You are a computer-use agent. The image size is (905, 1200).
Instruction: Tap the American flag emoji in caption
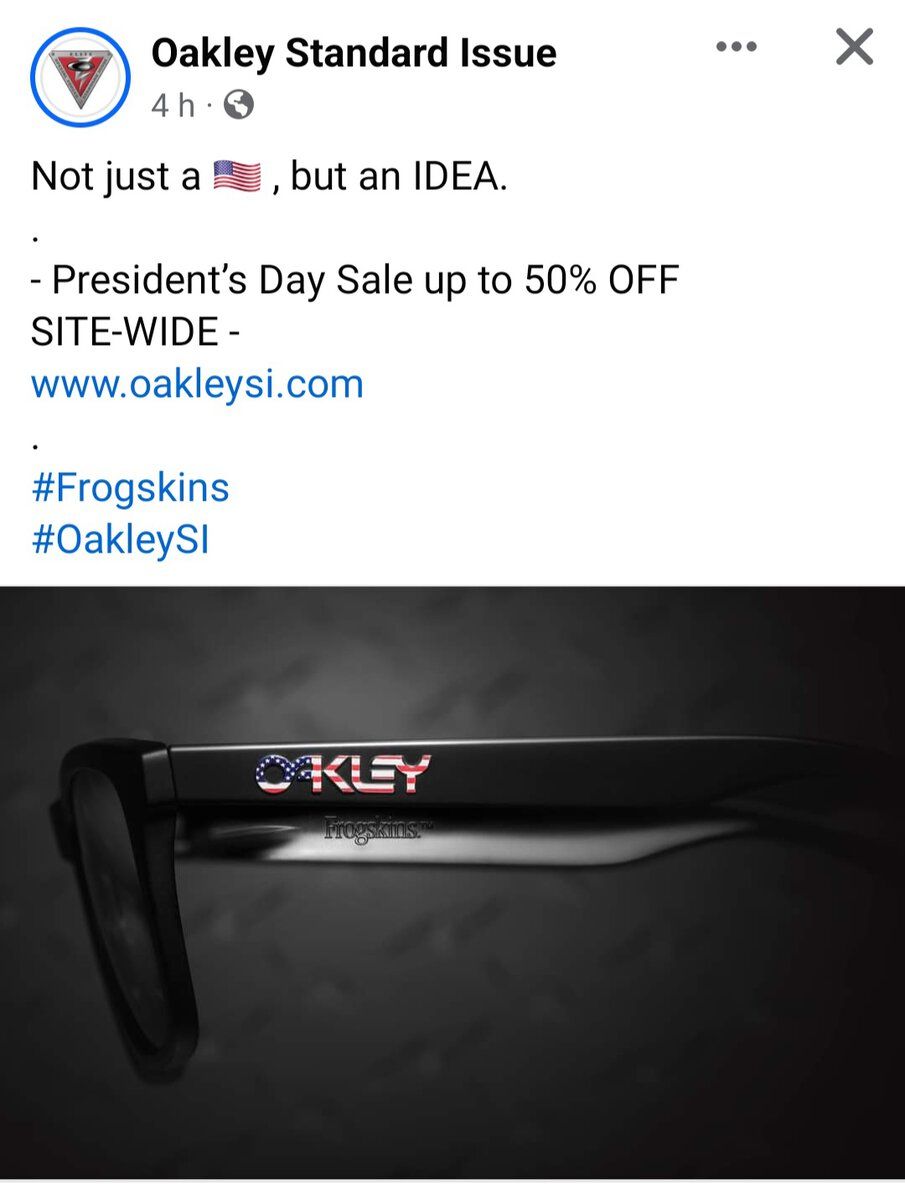[x=237, y=177]
